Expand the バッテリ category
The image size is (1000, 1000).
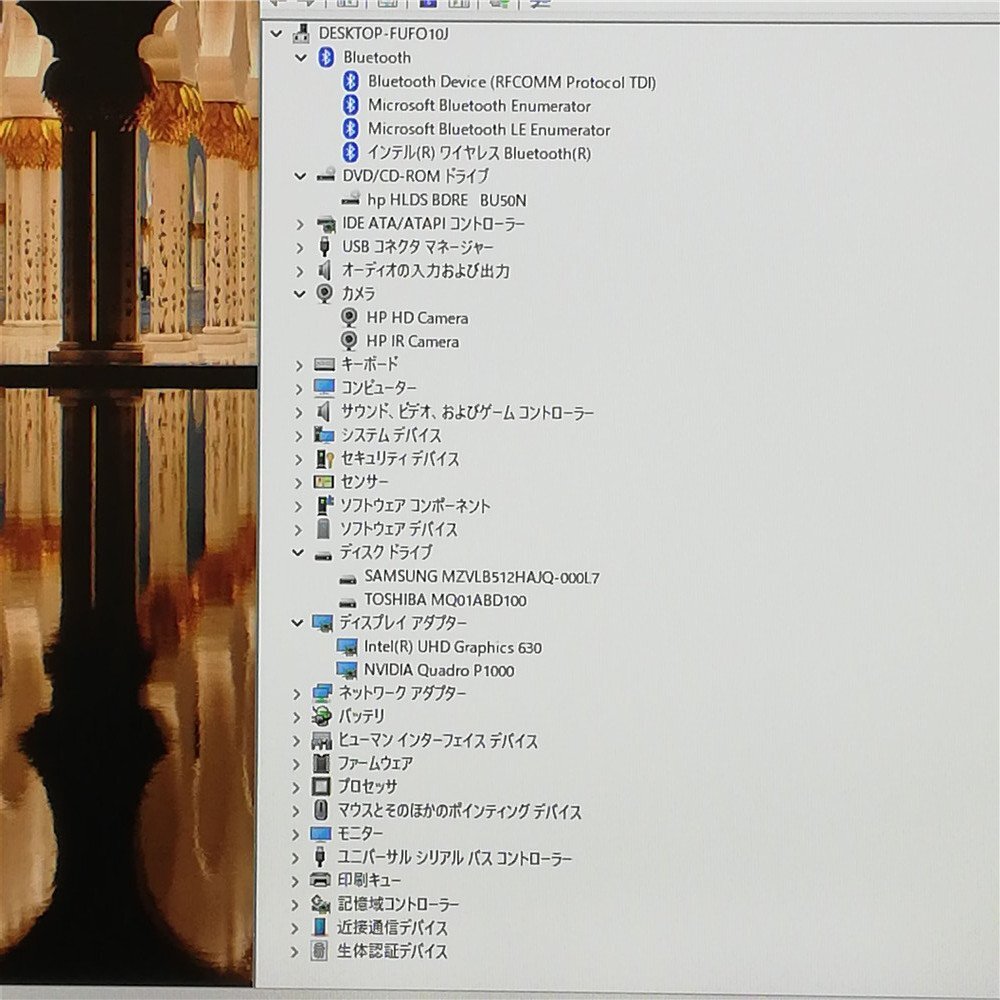297,717
